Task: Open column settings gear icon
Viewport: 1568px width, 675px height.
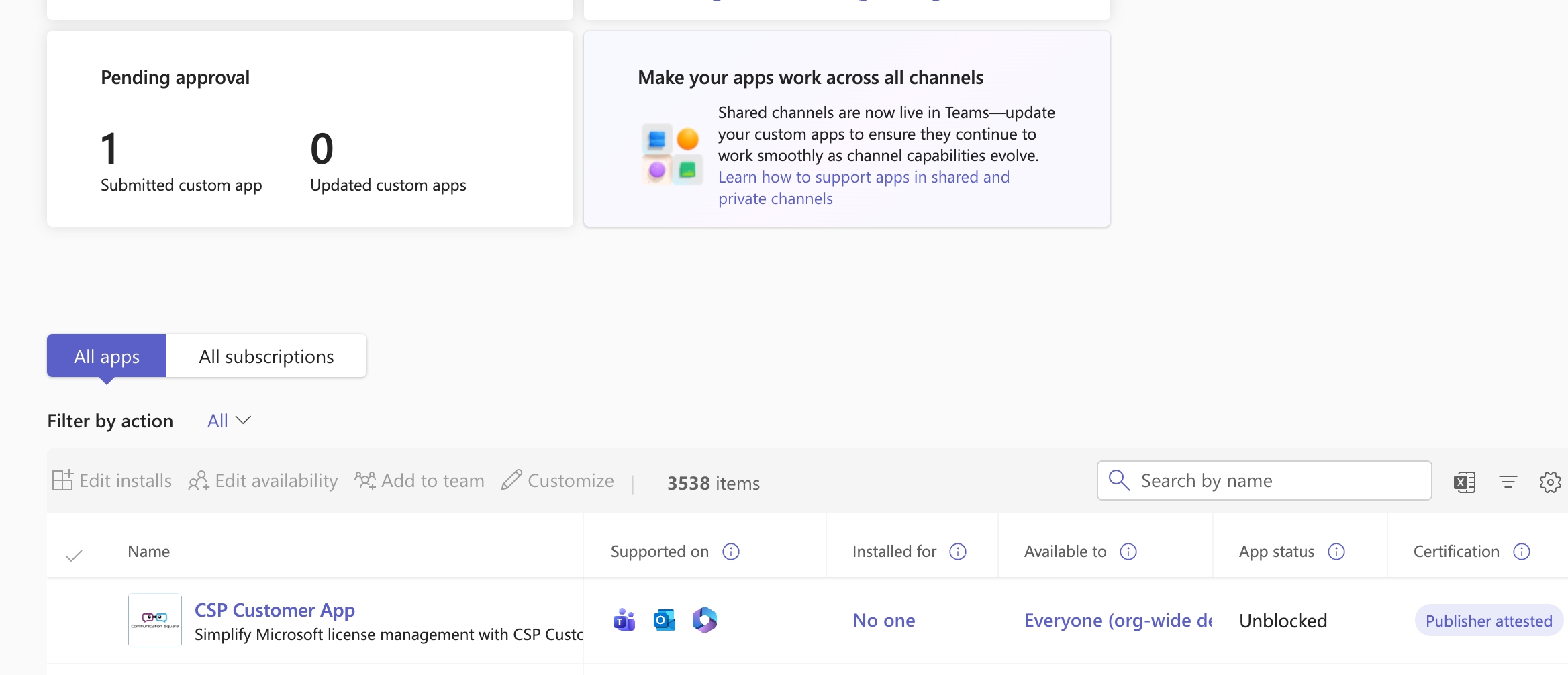Action: (1551, 482)
